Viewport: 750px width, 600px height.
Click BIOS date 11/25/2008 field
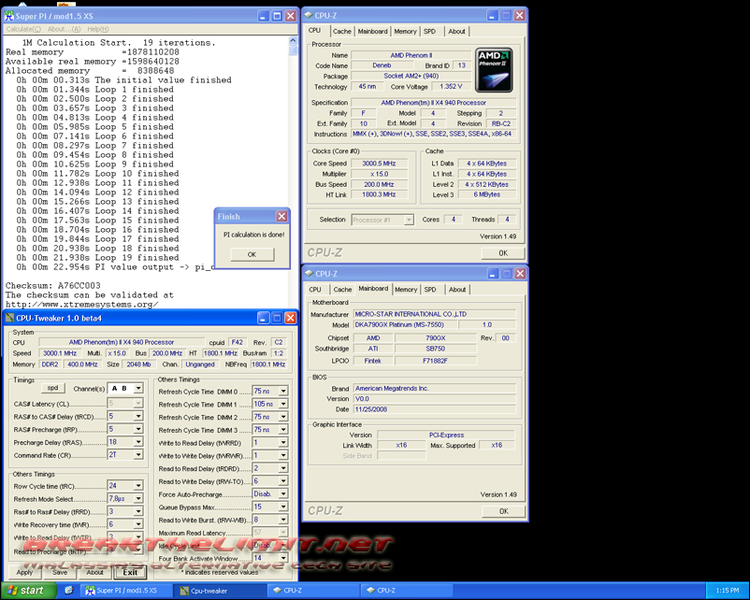click(x=434, y=410)
